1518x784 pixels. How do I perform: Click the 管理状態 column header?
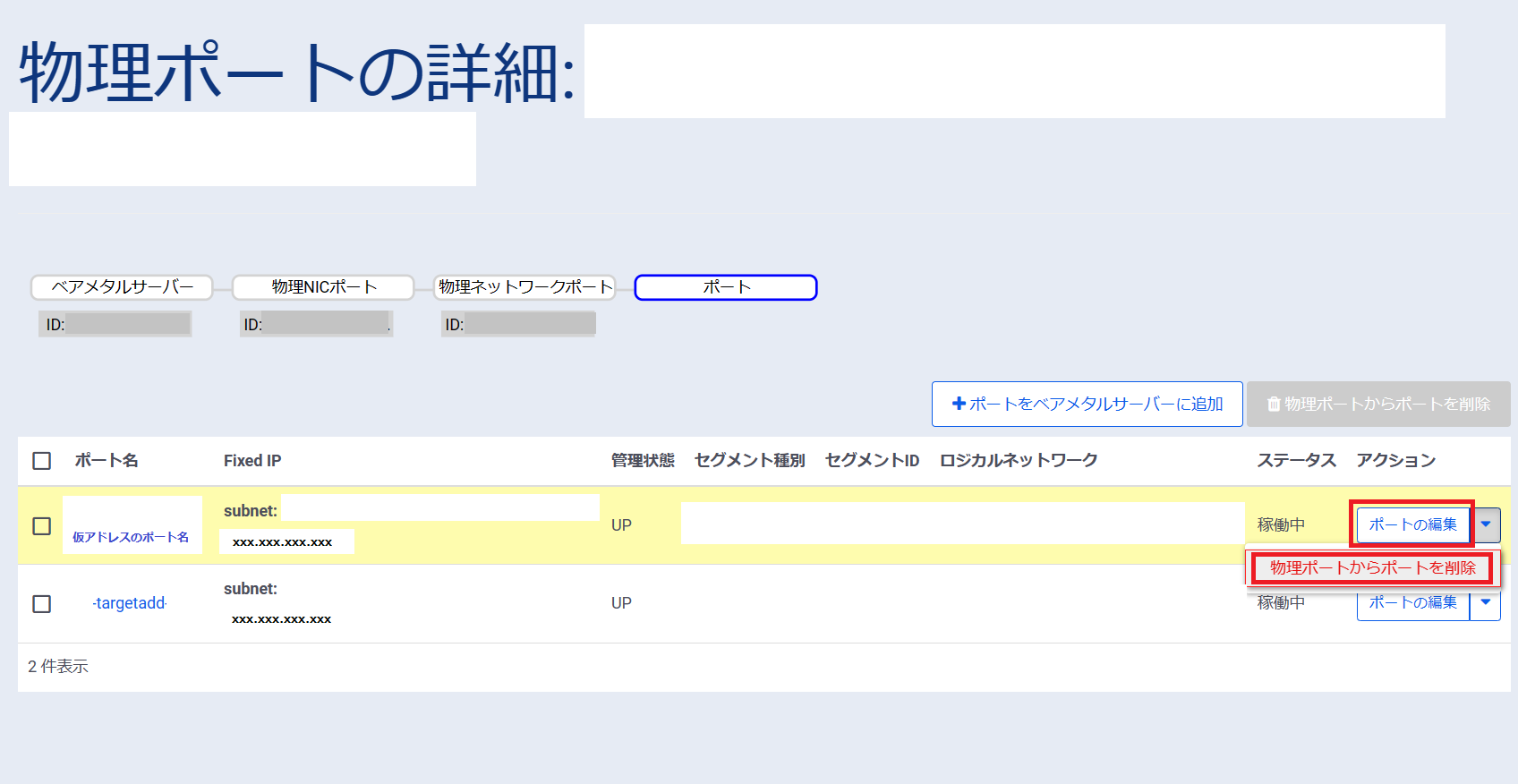click(x=643, y=461)
